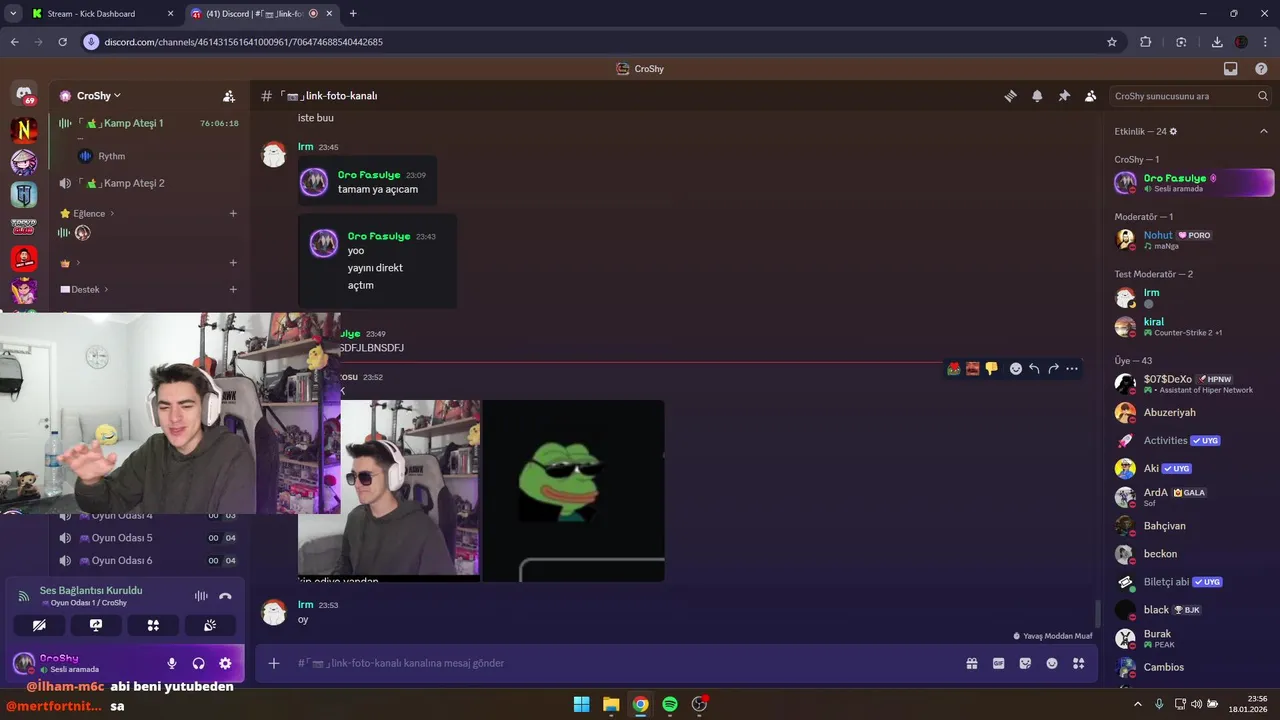Toggle noise suppression waveform icon
The image size is (1280, 720).
[201, 596]
